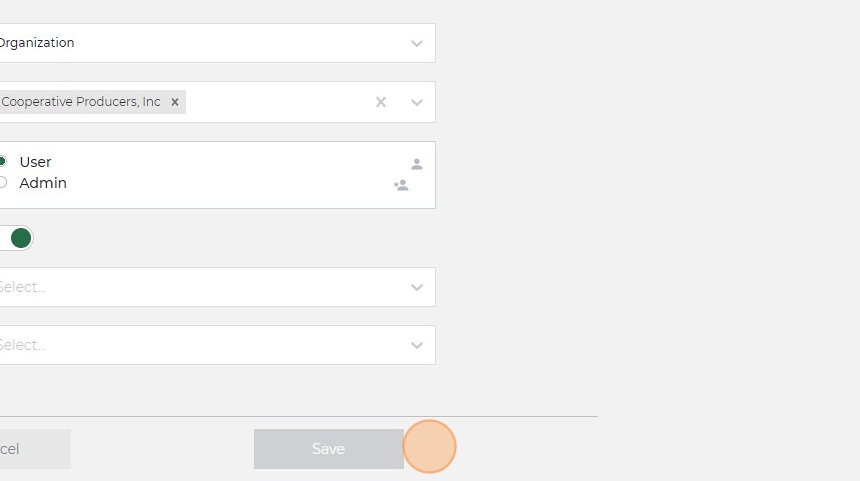Select the User radio option
Screen dimensions: 860x481
3,161
